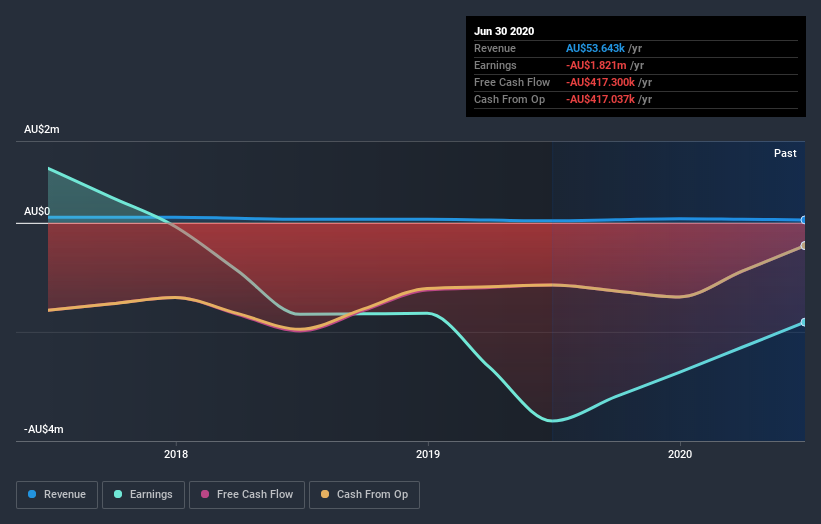Toggle the Revenue legend button
Screen dimensions: 821x524
(57, 495)
